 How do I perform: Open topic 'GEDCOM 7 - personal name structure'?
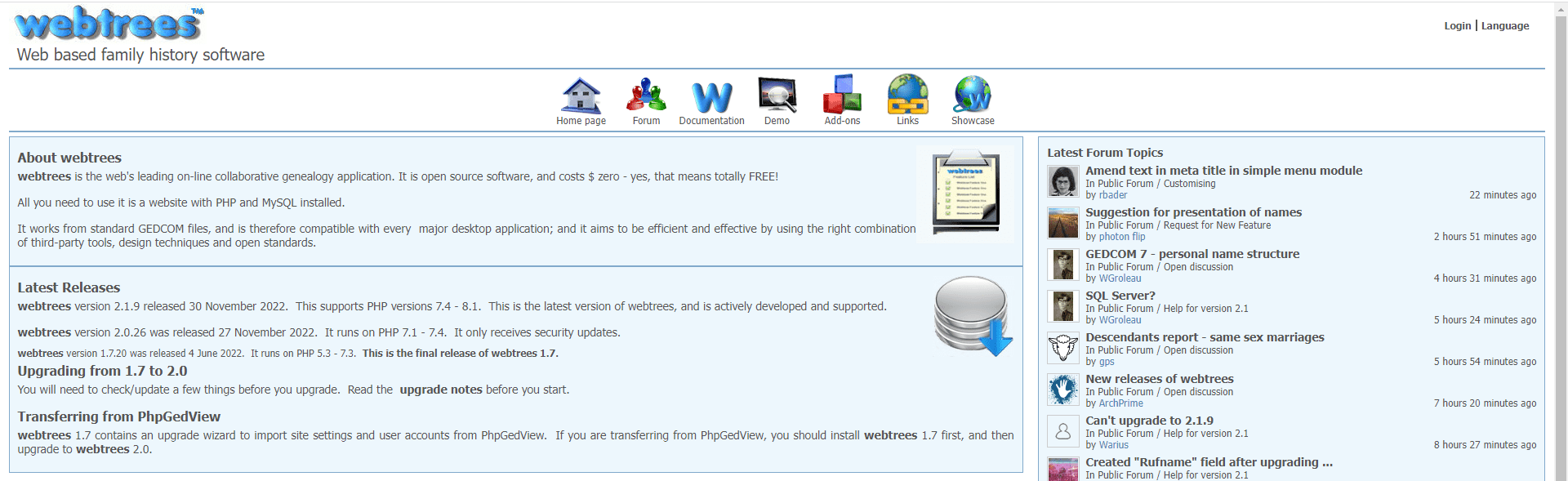click(1192, 254)
